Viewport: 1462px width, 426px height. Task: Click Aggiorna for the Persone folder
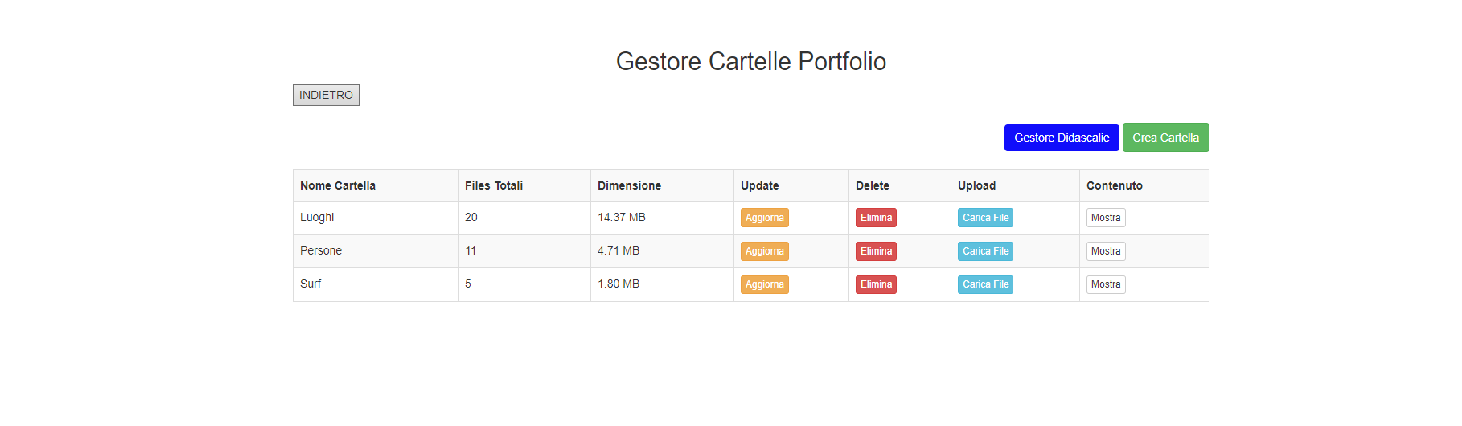[765, 251]
